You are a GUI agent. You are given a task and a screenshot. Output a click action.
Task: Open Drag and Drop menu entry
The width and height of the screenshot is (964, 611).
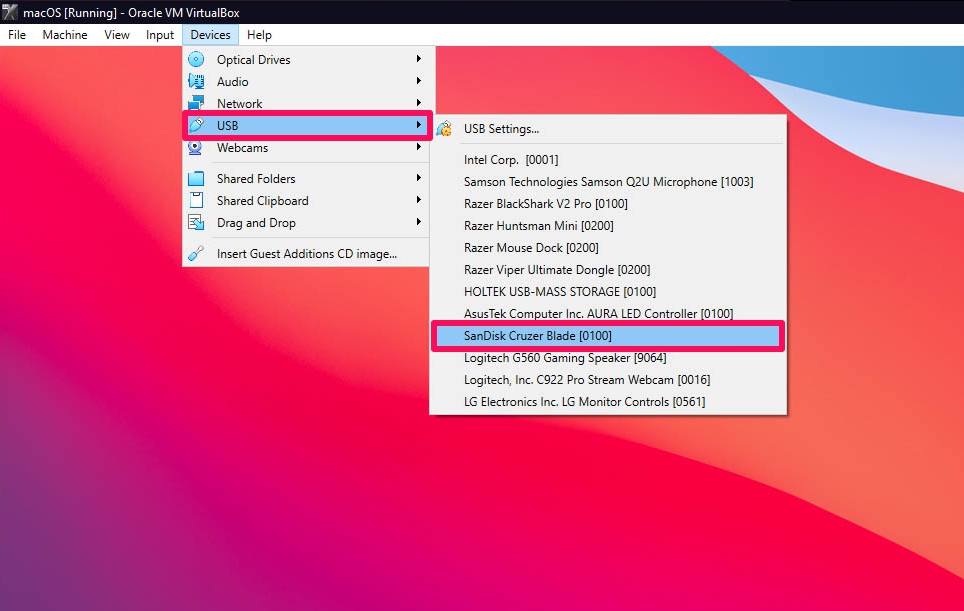[x=306, y=223]
